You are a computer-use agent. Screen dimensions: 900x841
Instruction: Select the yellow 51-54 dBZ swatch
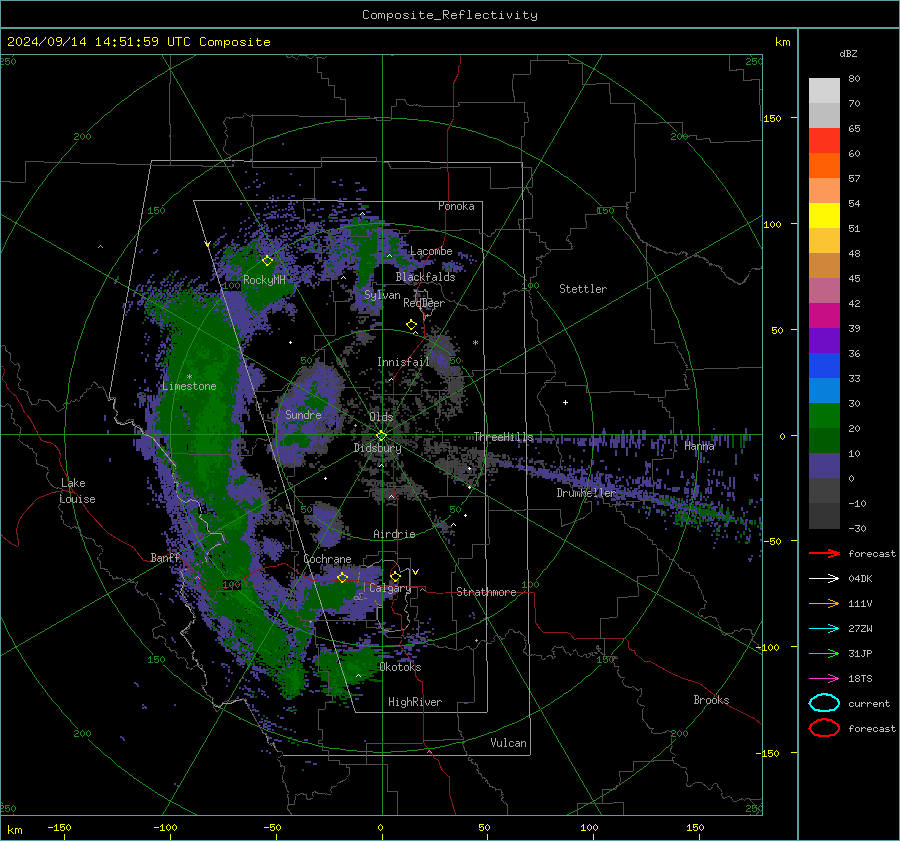click(824, 216)
